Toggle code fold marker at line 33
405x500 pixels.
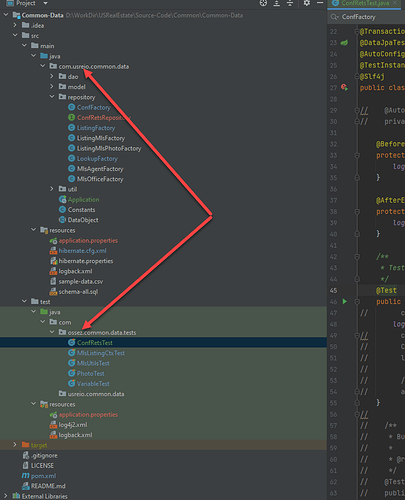[357, 155]
